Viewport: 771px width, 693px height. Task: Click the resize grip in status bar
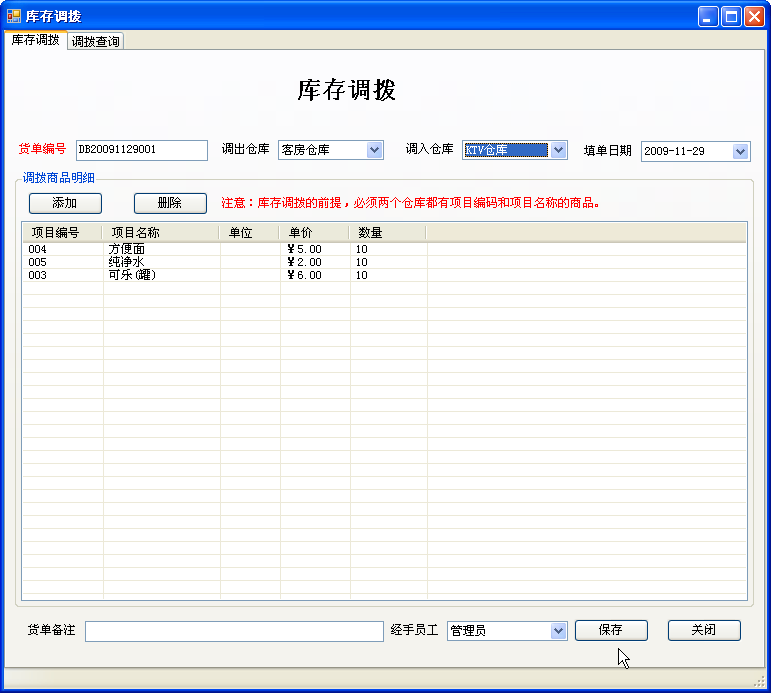pos(760,682)
